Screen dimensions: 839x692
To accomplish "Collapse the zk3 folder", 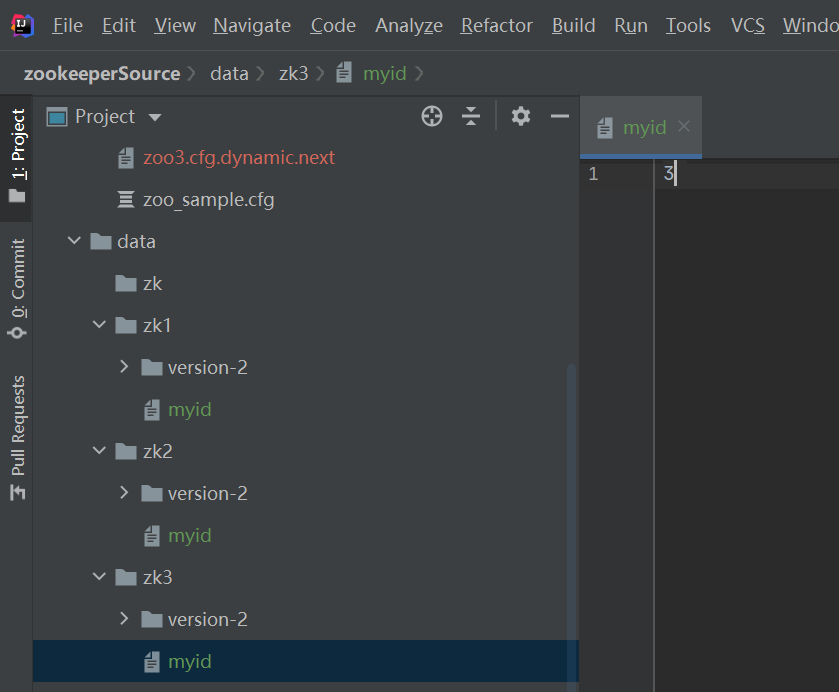I will (99, 576).
